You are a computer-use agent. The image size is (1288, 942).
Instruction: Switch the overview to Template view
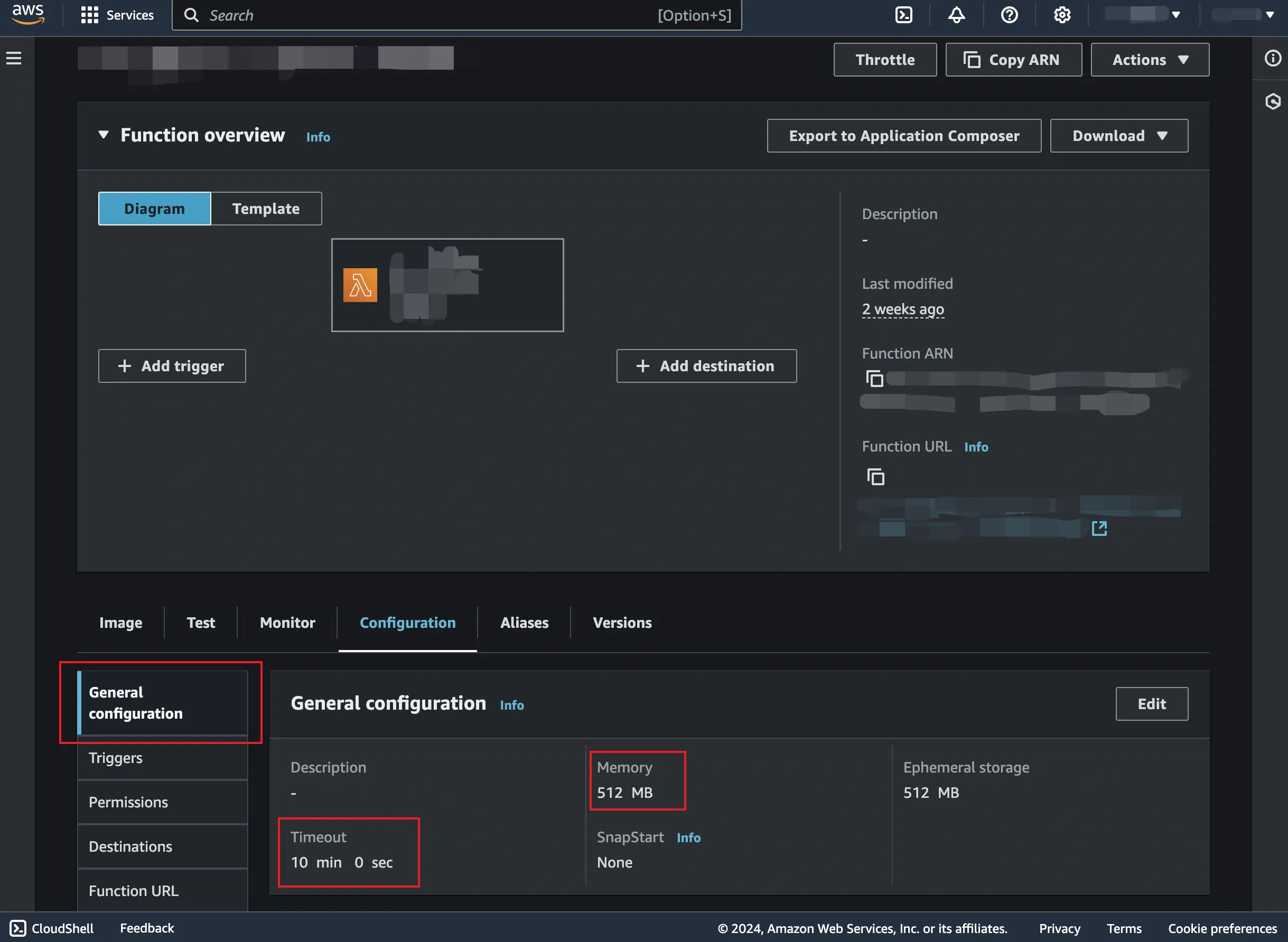[x=266, y=209]
